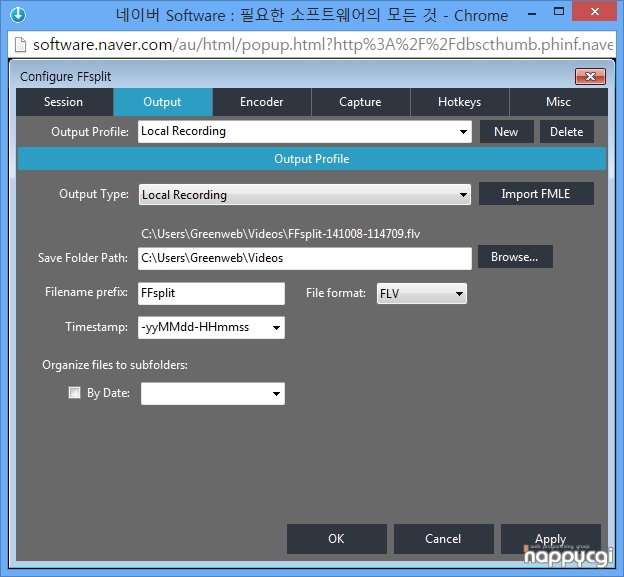Click the New profile button
Image resolution: width=624 pixels, height=577 pixels.
506,132
